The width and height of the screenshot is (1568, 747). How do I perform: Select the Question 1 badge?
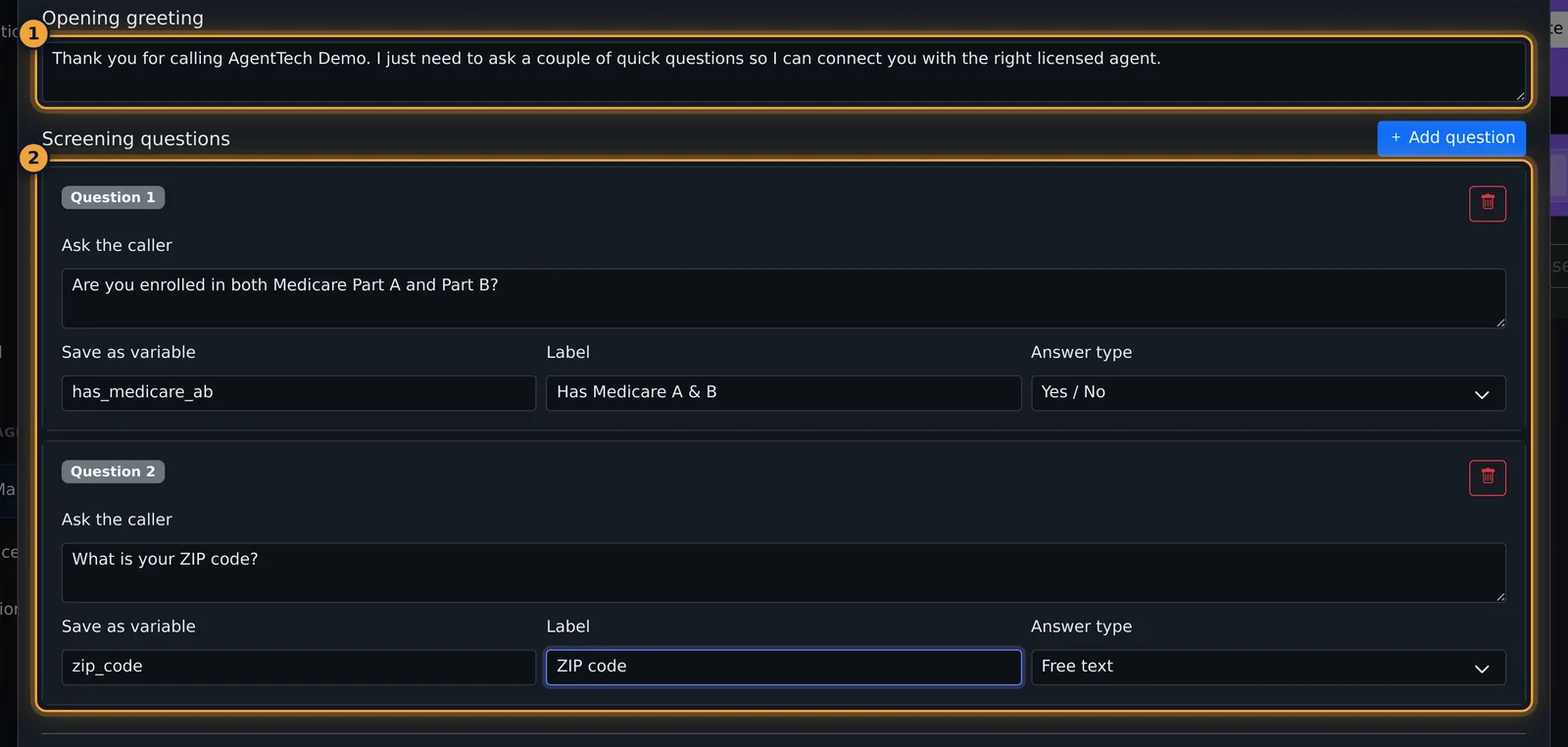click(113, 197)
